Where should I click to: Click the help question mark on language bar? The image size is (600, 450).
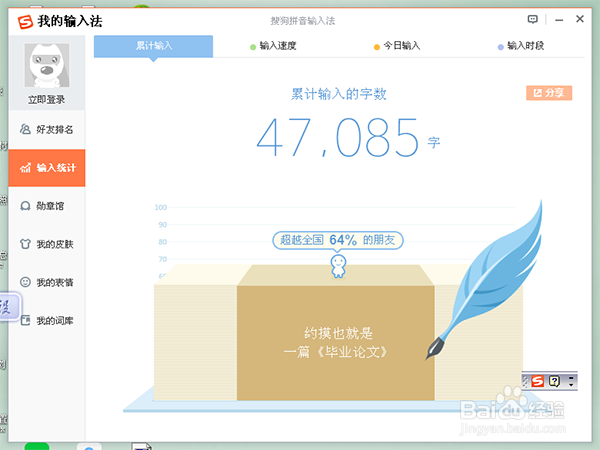pyautogui.click(x=554, y=381)
